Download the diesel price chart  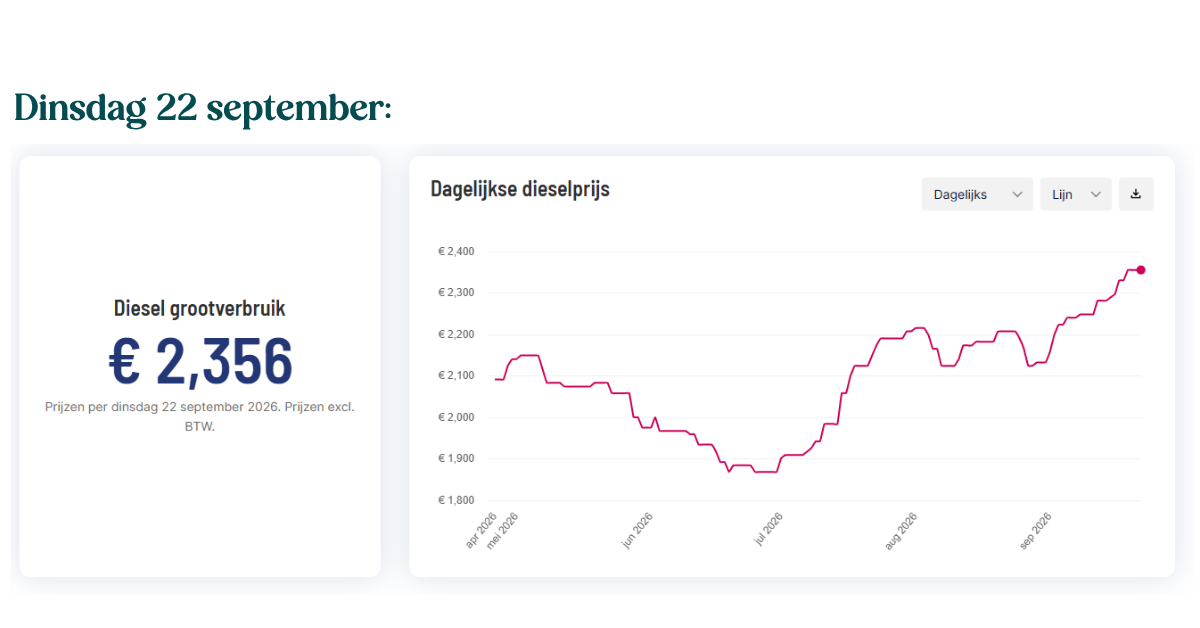coord(1136,194)
